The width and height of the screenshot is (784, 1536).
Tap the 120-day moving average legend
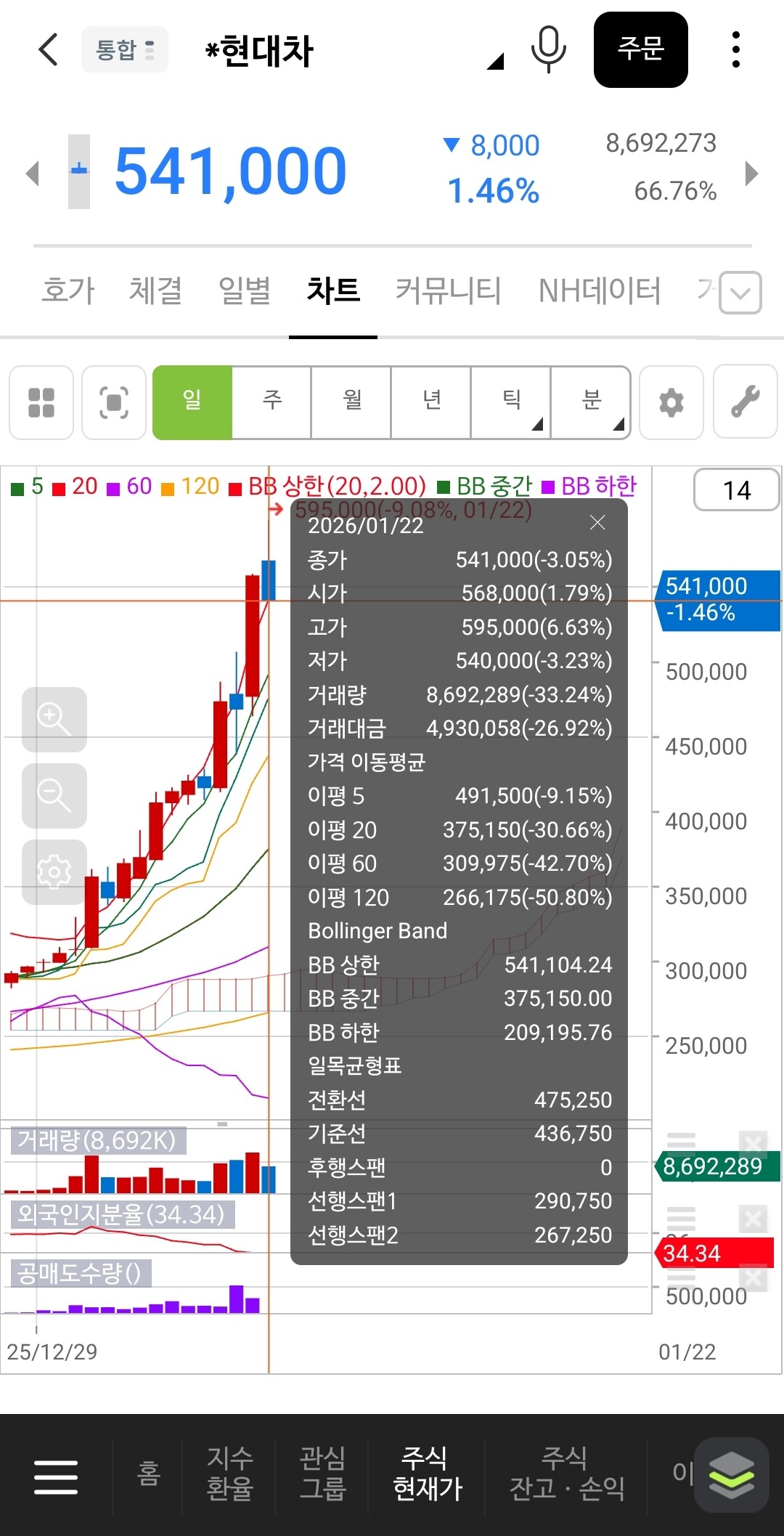point(190,487)
